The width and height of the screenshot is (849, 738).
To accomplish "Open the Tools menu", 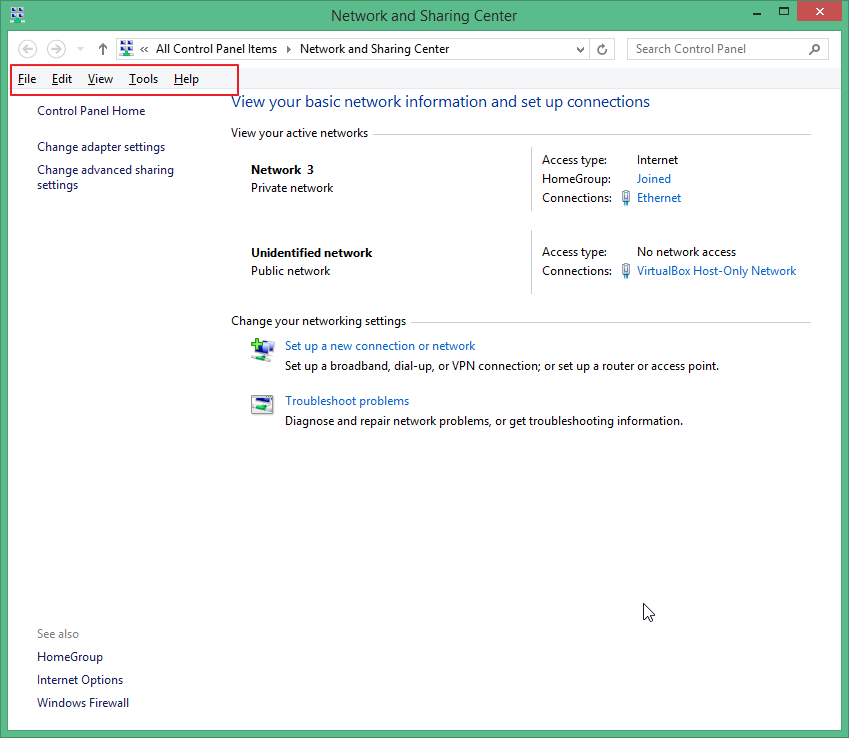I will [143, 79].
